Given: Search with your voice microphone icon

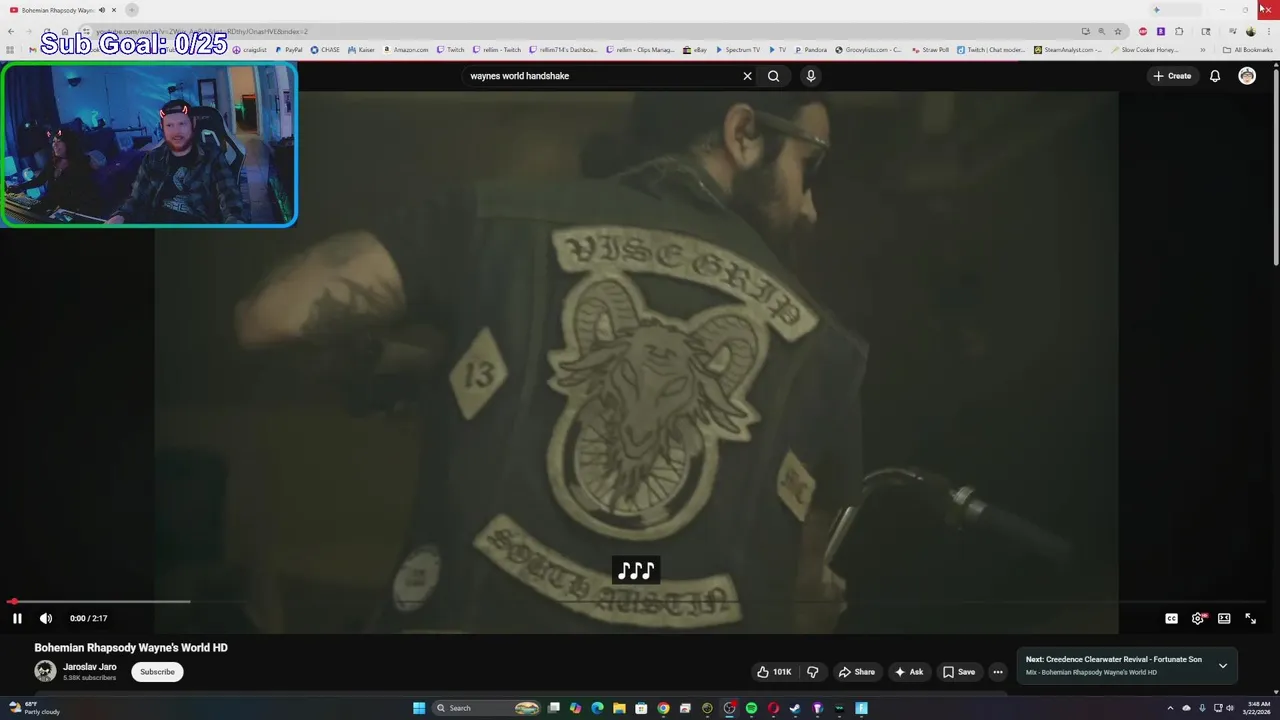Looking at the screenshot, I should 811,76.
